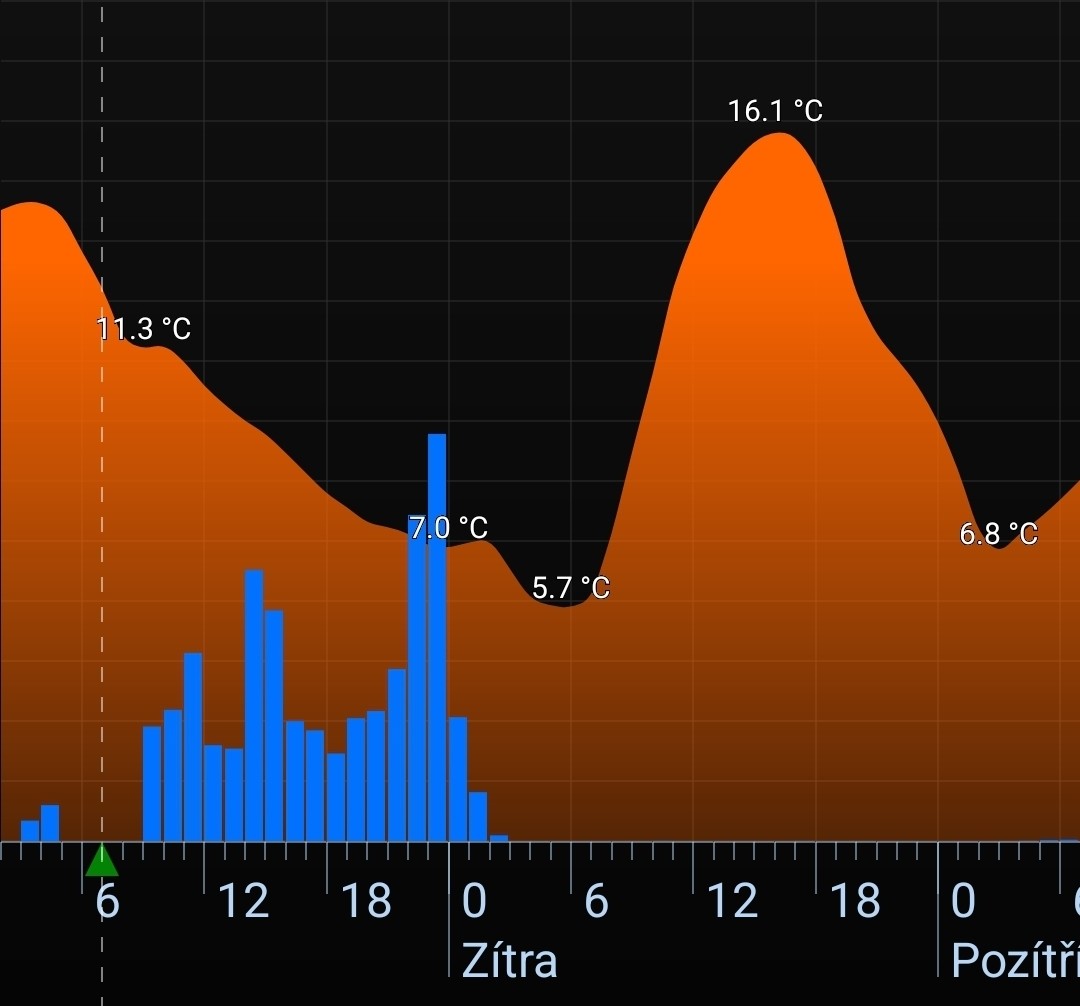Select today's 18 o'clock axis label
The width and height of the screenshot is (1080, 1006).
(x=366, y=902)
